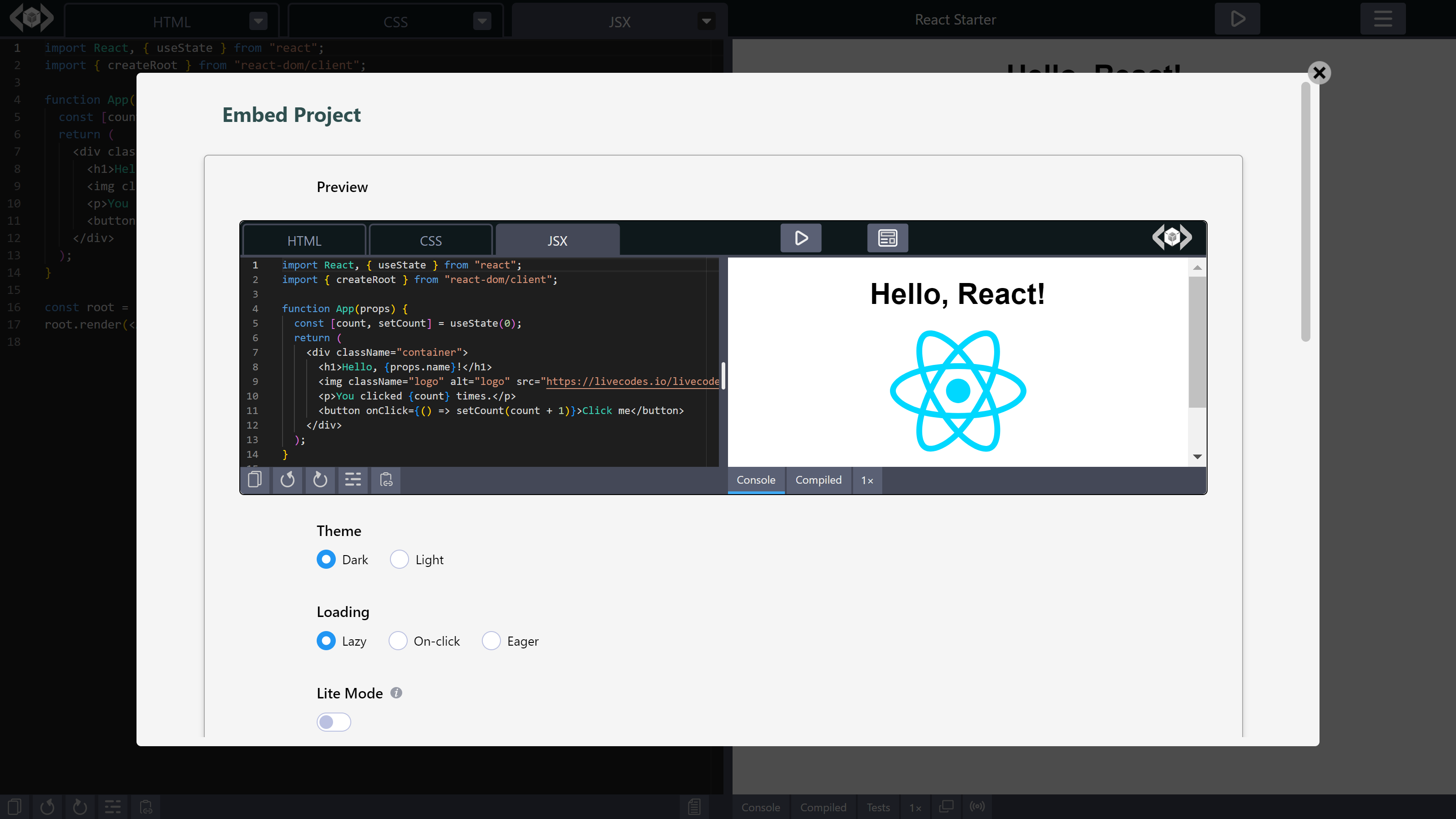Enable the Lite Mode toggle
Image resolution: width=1456 pixels, height=819 pixels.
[334, 722]
